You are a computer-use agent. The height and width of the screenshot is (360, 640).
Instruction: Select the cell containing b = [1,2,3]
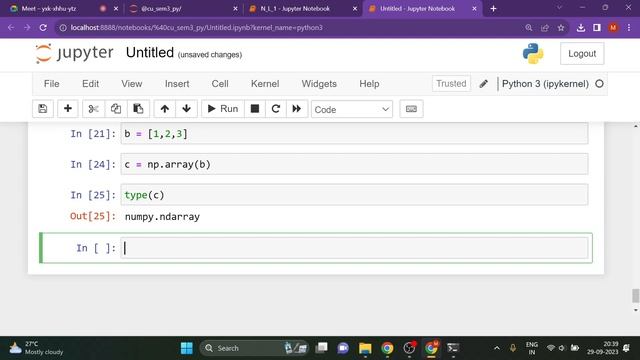pos(354,134)
